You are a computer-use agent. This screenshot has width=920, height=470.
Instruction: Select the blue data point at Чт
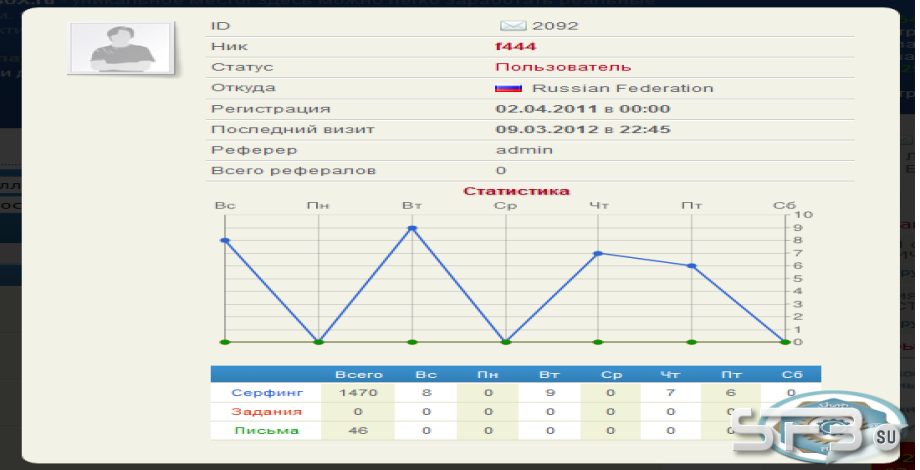598,253
